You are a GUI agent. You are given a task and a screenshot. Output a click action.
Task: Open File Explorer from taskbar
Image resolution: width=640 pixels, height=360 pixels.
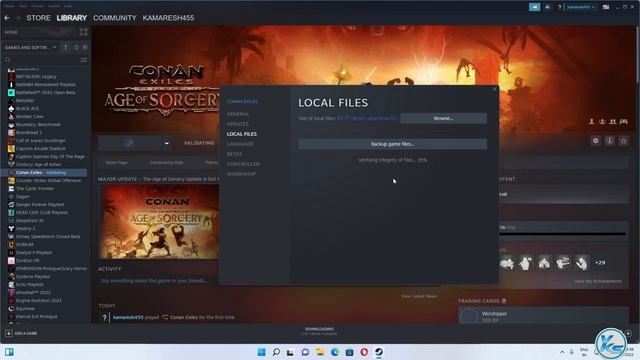coord(320,352)
